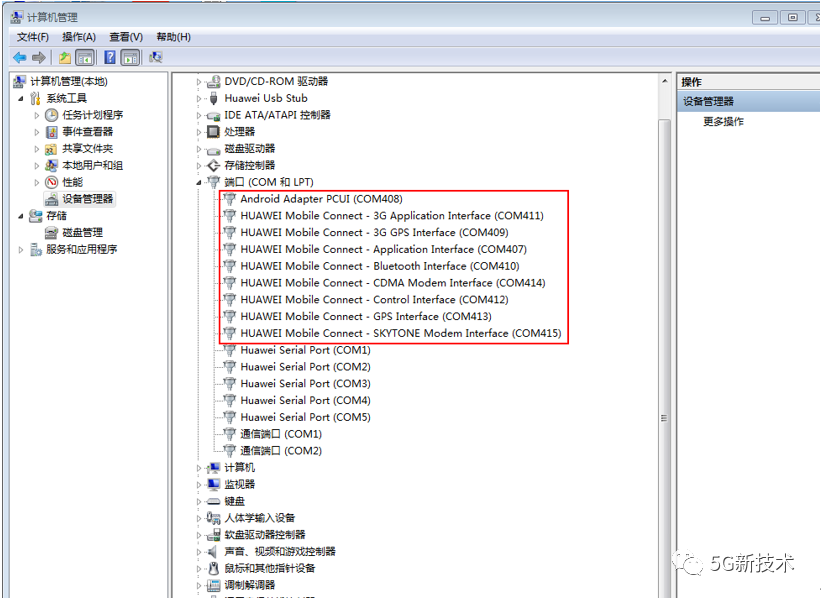Collapse the 系统工具 tree node
Image resolution: width=821 pixels, height=599 pixels.
20,98
